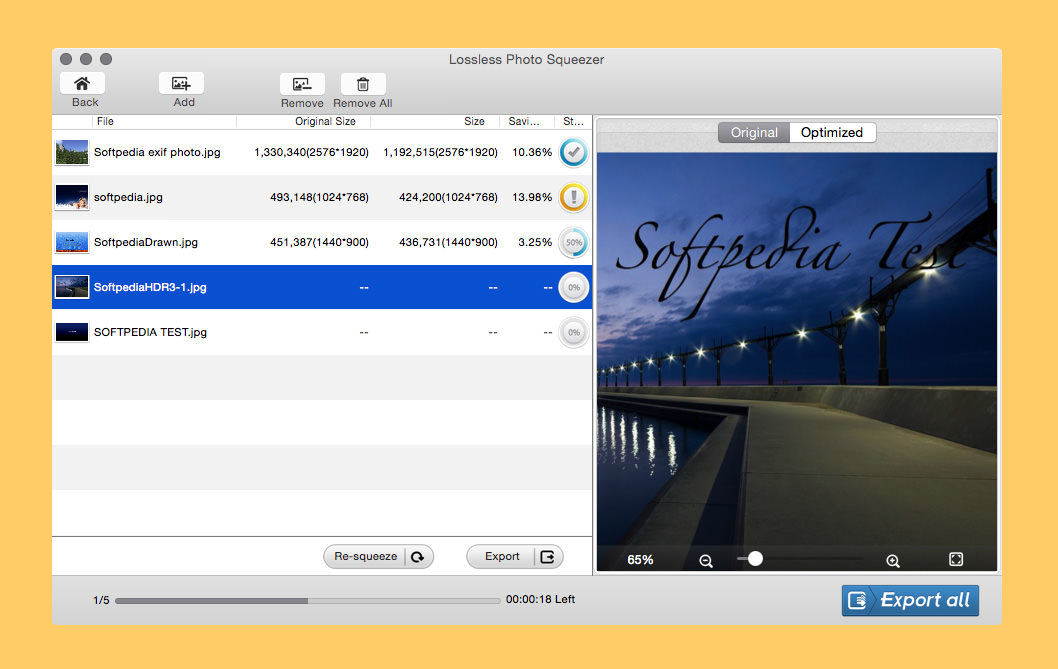This screenshot has width=1058, height=669.
Task: Select file name SOFTPEDIA TEST.jpg
Action: pos(150,332)
